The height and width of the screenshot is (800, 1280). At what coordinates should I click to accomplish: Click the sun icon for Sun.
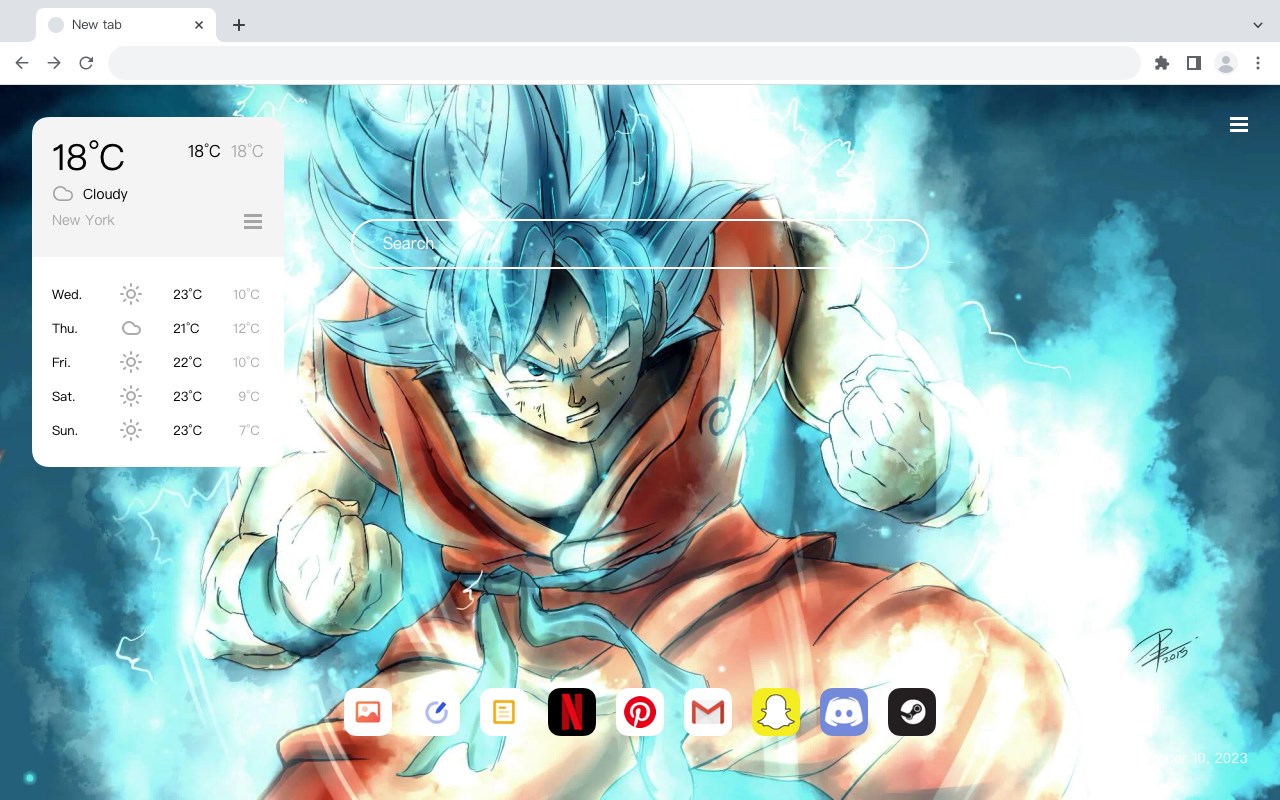pos(131,430)
